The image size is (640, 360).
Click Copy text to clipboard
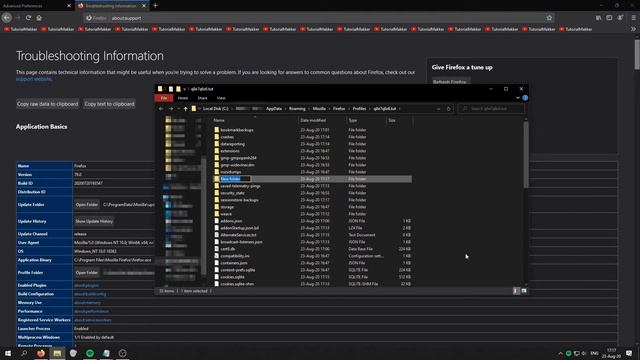(x=109, y=104)
